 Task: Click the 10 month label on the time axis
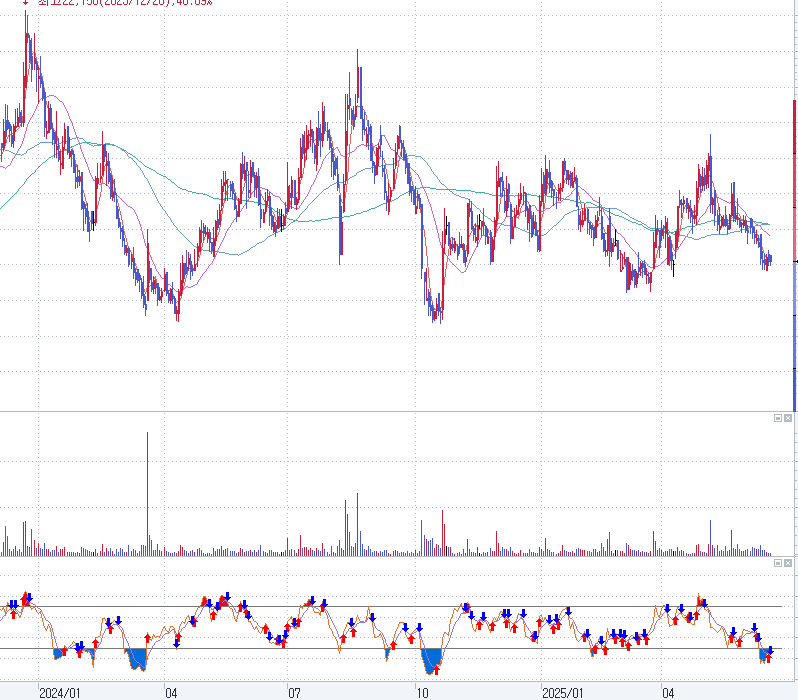pos(422,692)
